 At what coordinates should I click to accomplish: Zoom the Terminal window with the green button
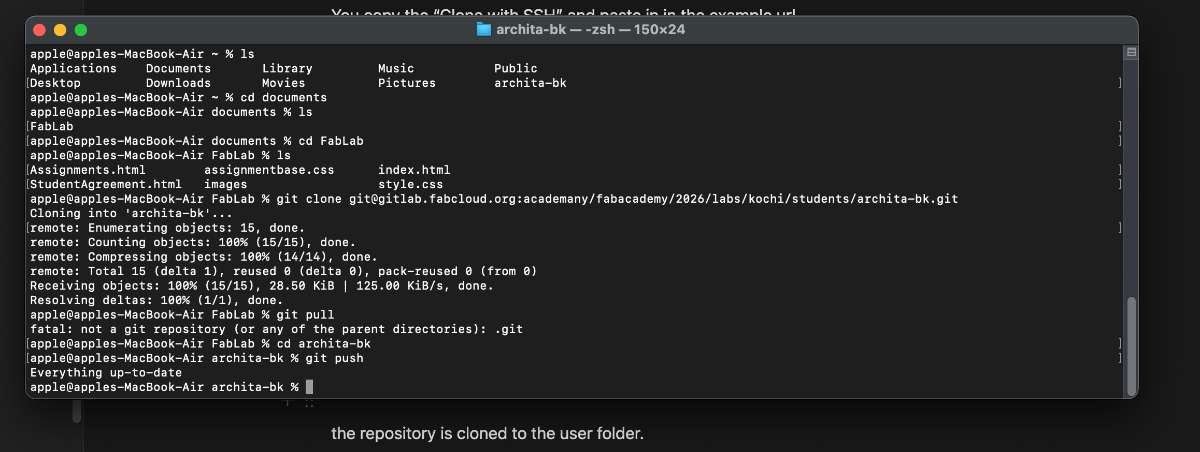(81, 30)
